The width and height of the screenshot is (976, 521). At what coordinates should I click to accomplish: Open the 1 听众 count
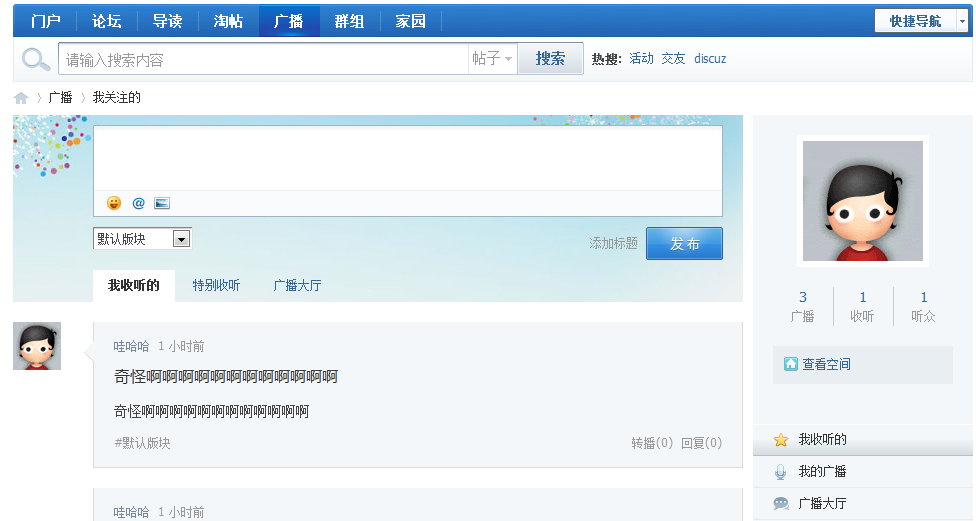(923, 306)
